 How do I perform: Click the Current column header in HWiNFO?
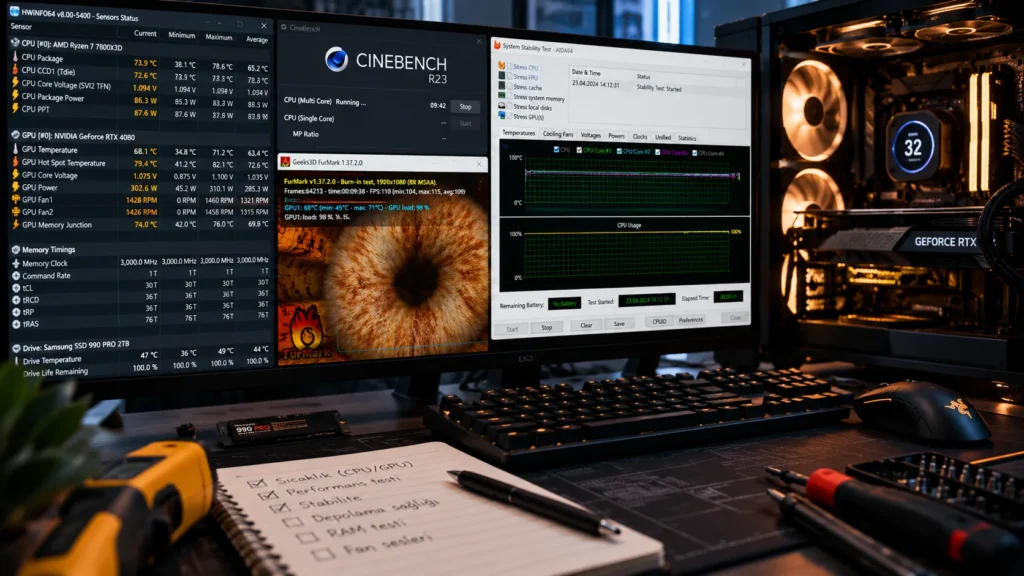pyautogui.click(x=145, y=33)
